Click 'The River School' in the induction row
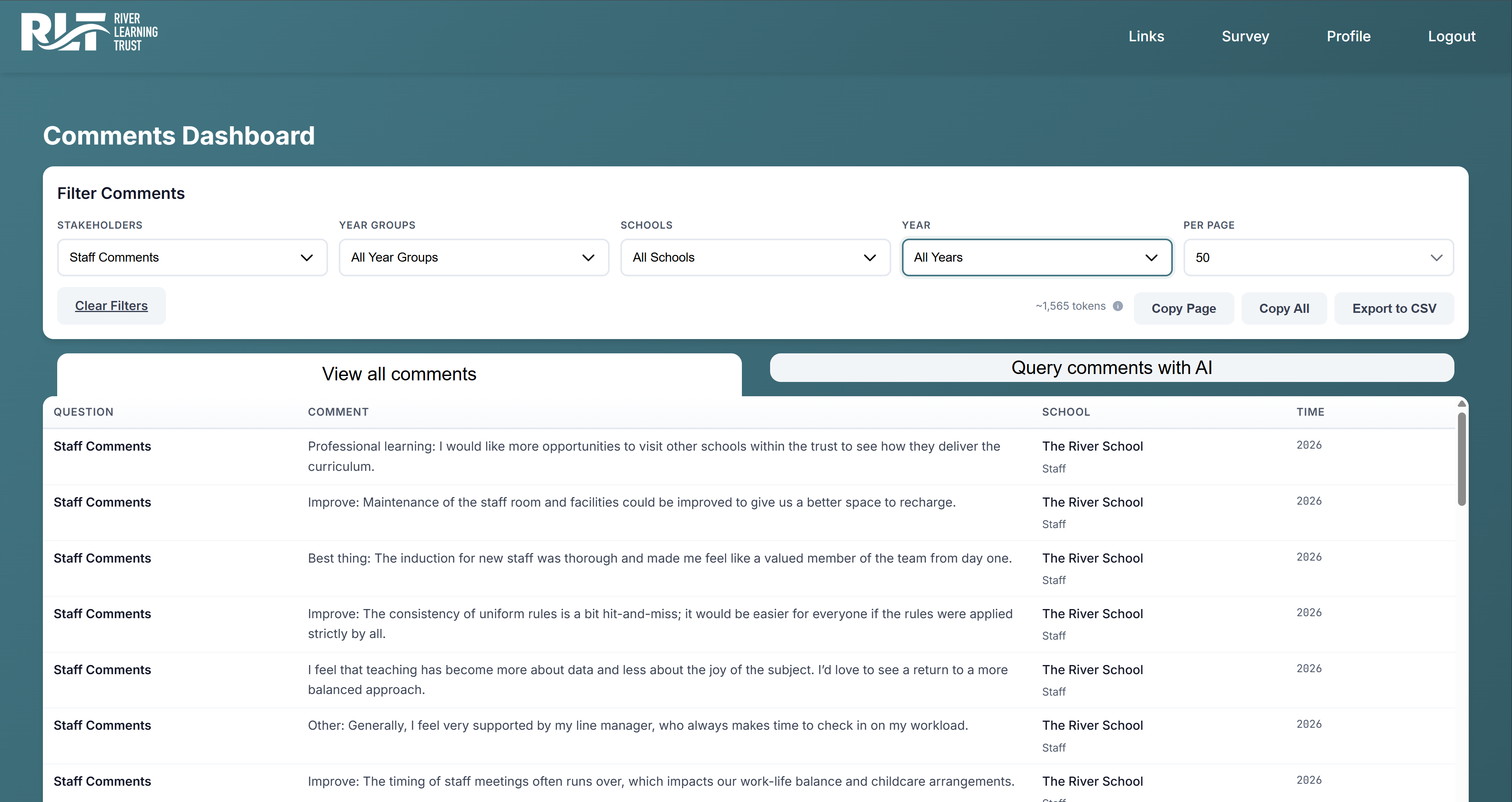 point(1092,558)
